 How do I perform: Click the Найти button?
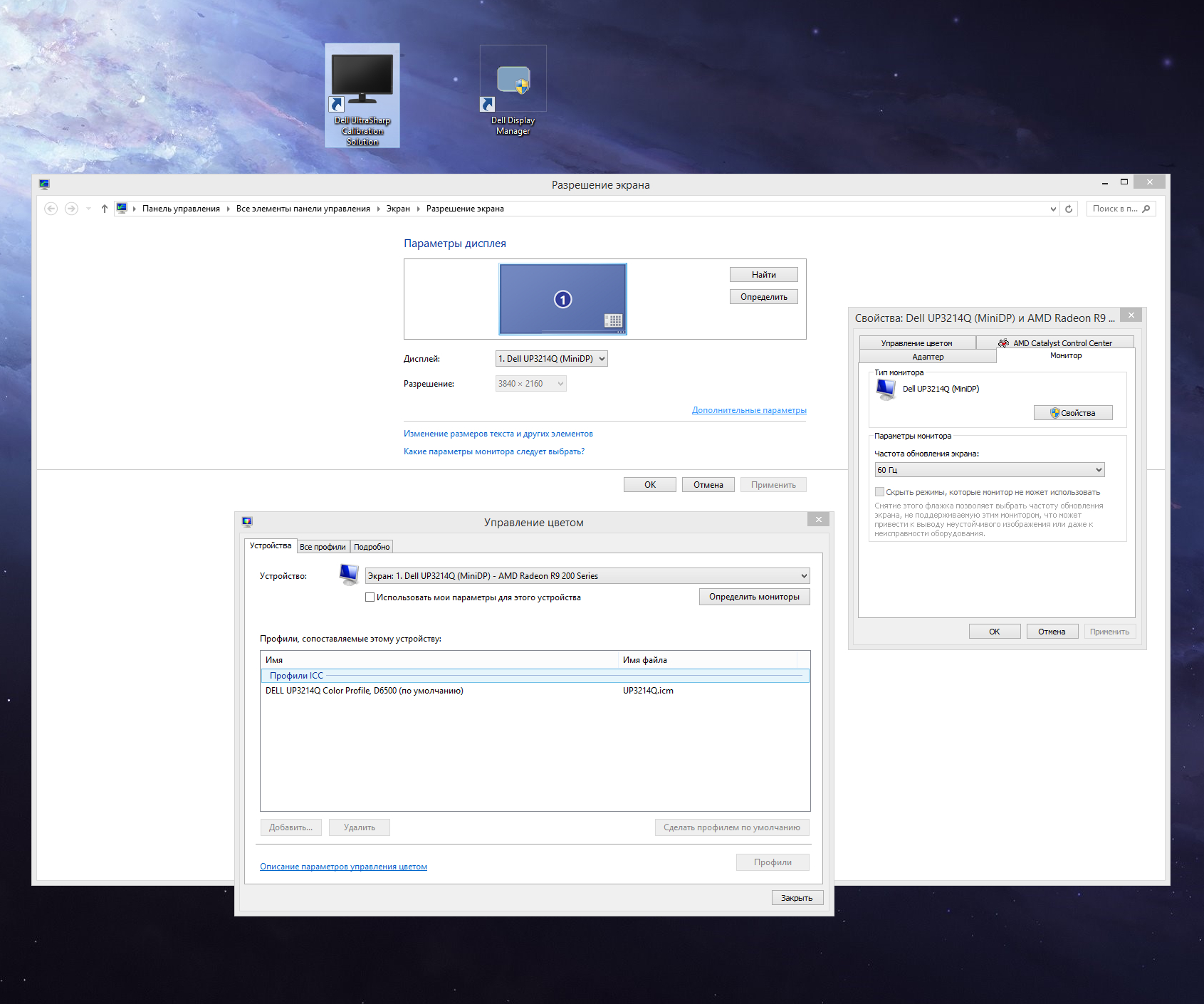[763, 275]
